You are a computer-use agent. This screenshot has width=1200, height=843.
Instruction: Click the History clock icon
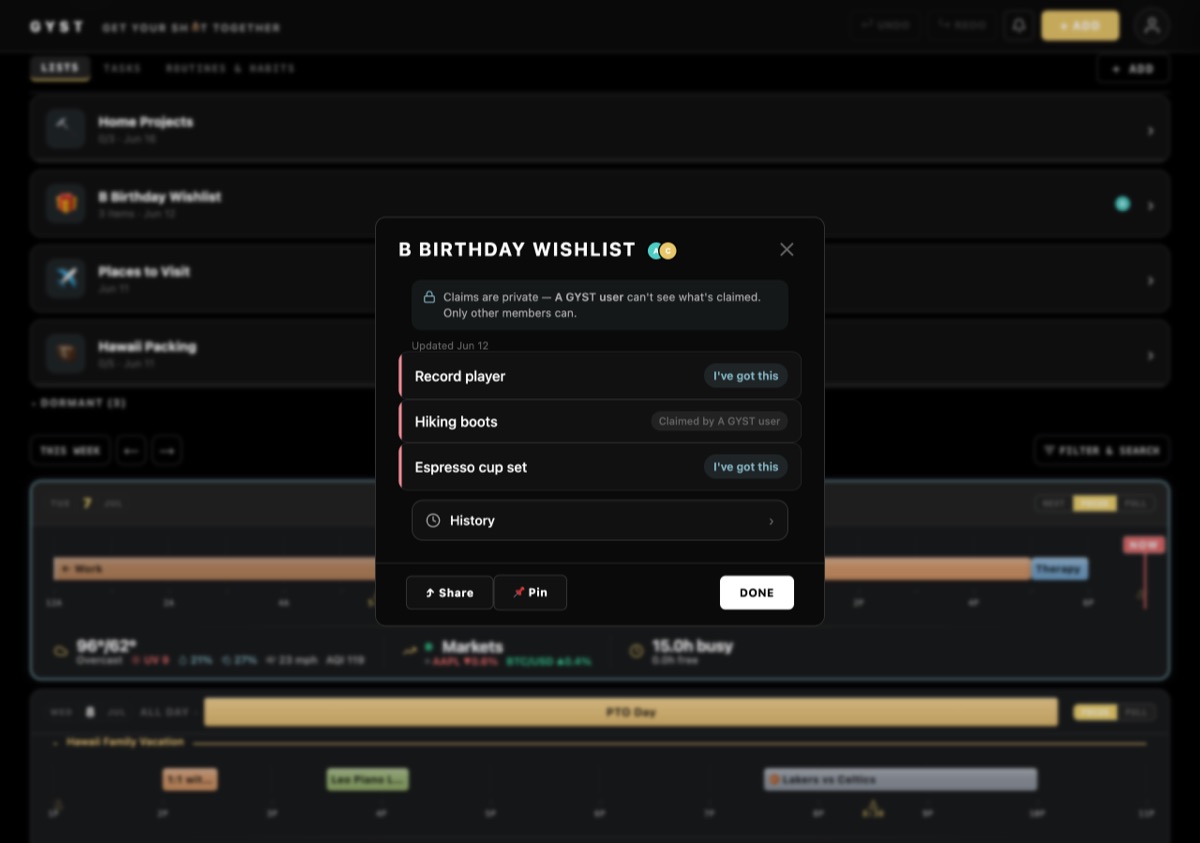click(433, 521)
